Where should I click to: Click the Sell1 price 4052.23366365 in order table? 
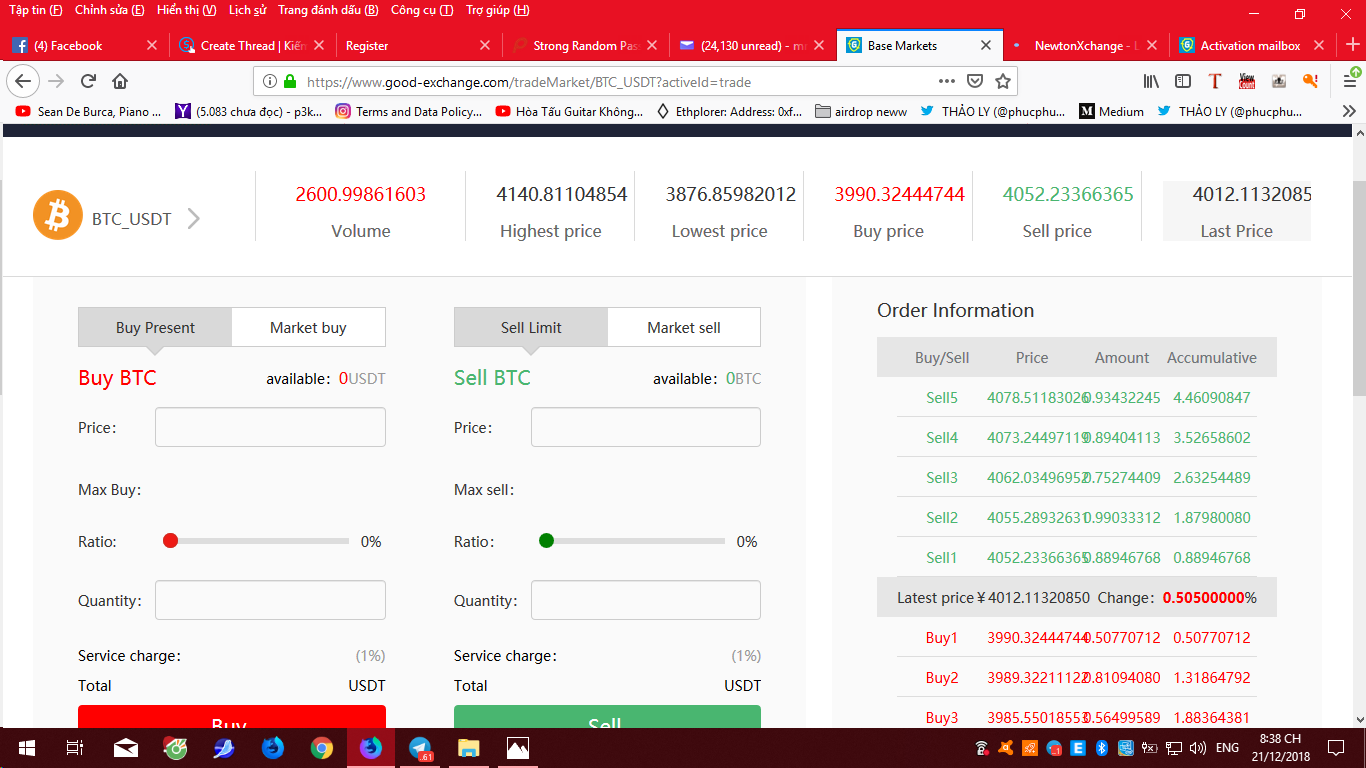click(1037, 558)
